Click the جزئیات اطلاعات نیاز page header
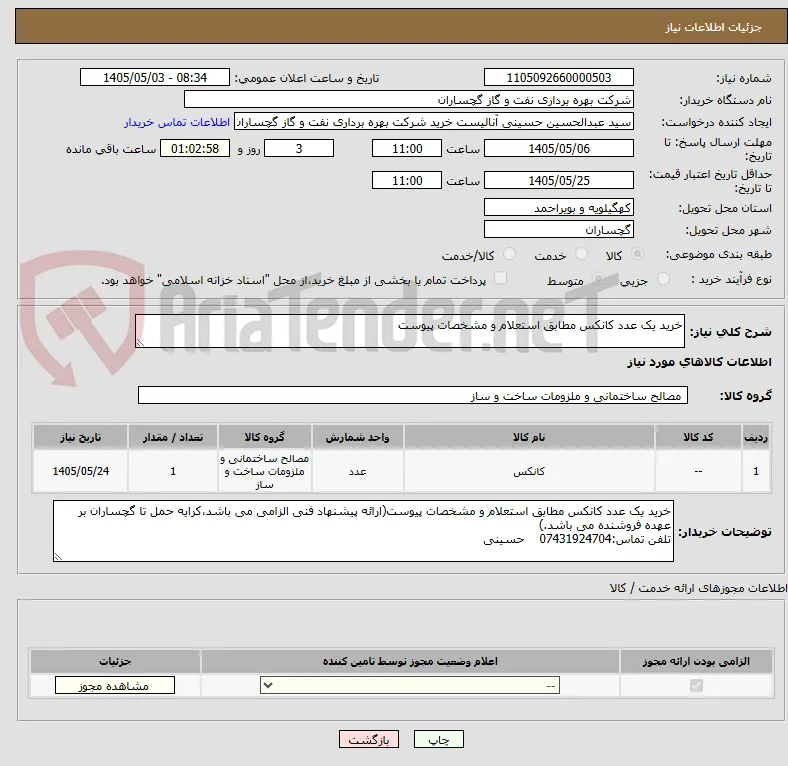 tap(401, 26)
